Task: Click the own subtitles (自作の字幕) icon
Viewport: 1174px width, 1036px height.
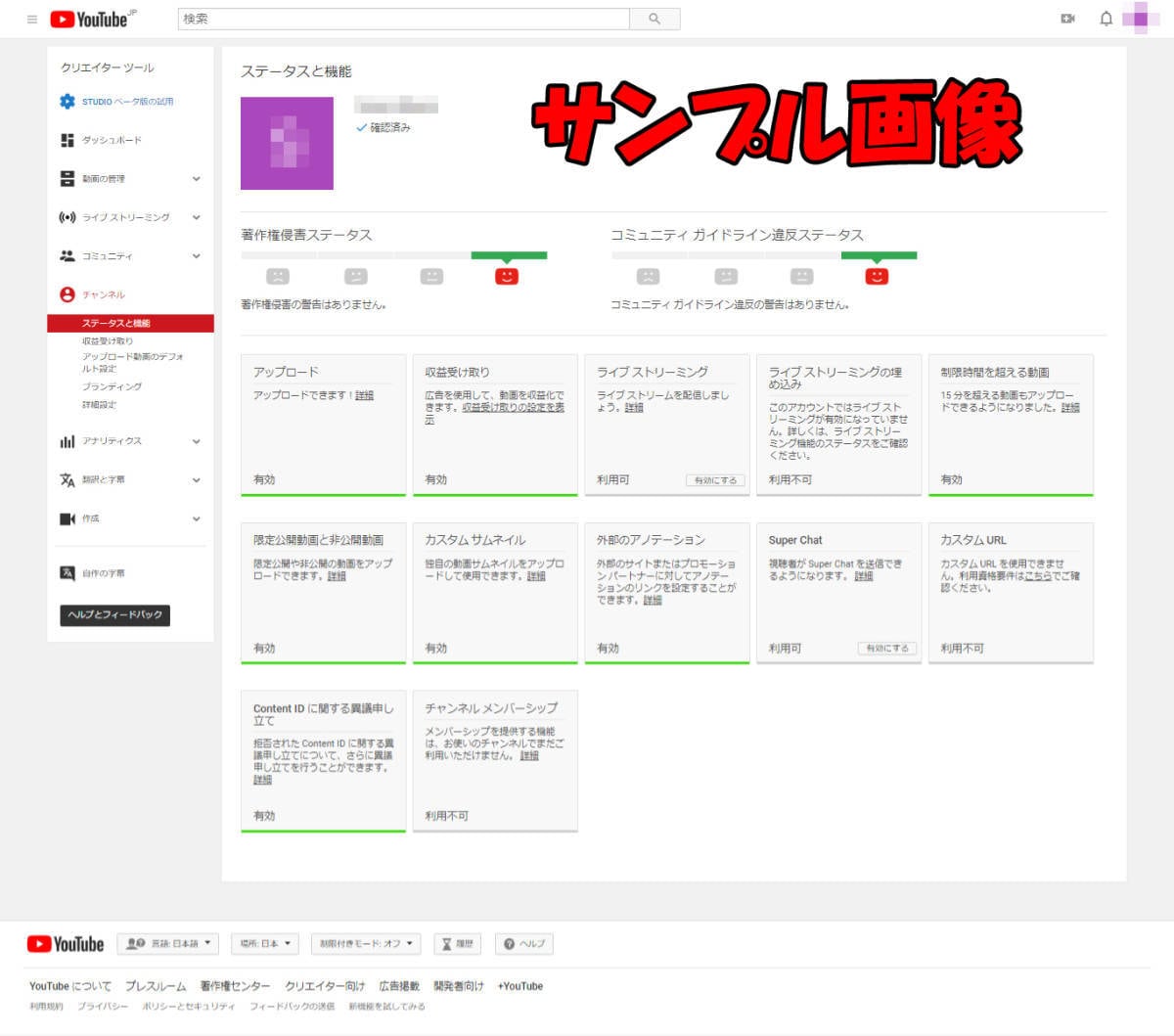Action: (67, 573)
